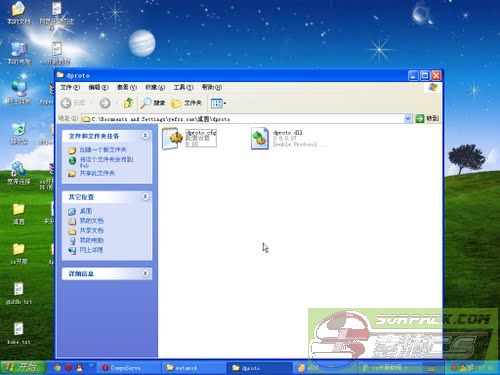Select the last .txt file on desktop
This screenshot has height=375, width=500.
pyautogui.click(x=19, y=333)
